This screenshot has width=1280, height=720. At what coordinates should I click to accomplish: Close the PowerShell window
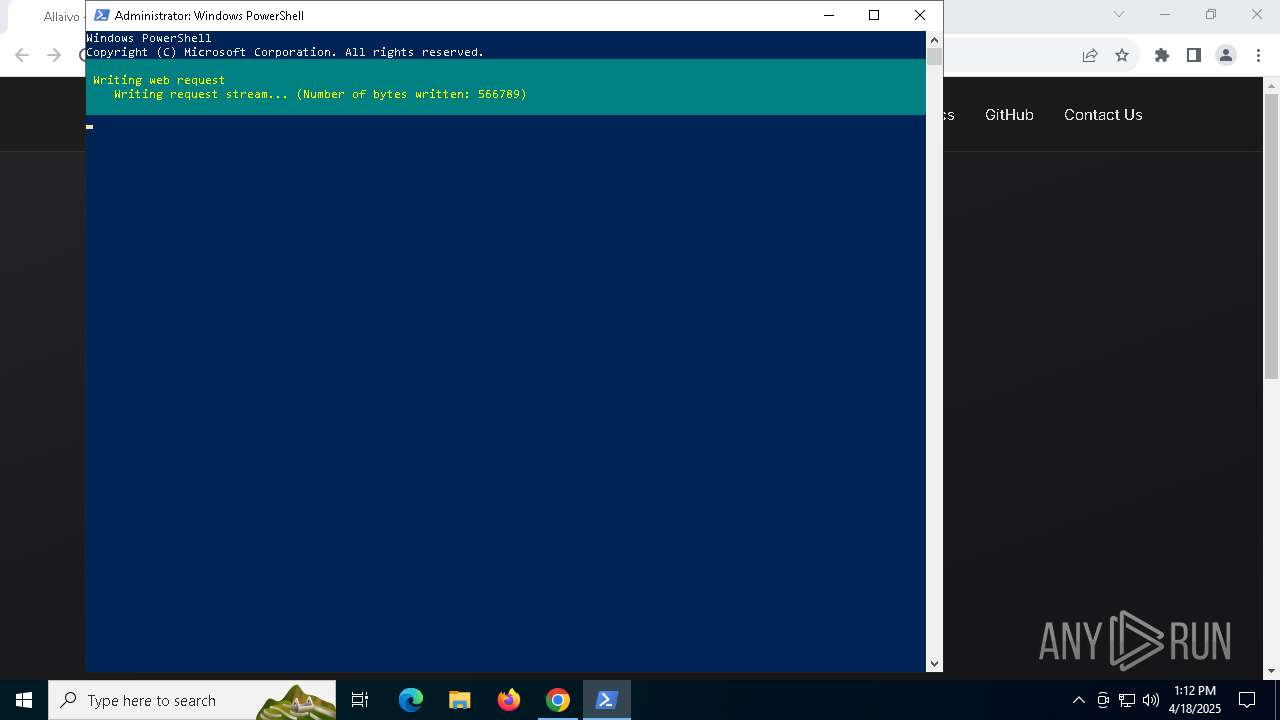coord(920,15)
